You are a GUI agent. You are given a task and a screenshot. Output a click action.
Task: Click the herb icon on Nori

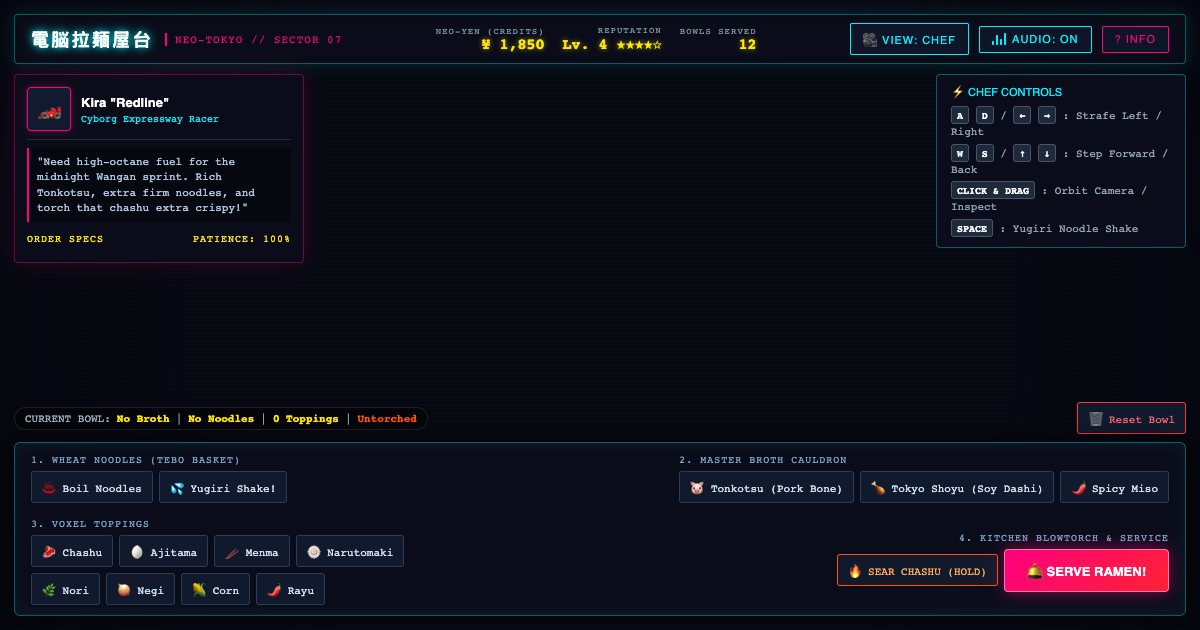click(48, 590)
